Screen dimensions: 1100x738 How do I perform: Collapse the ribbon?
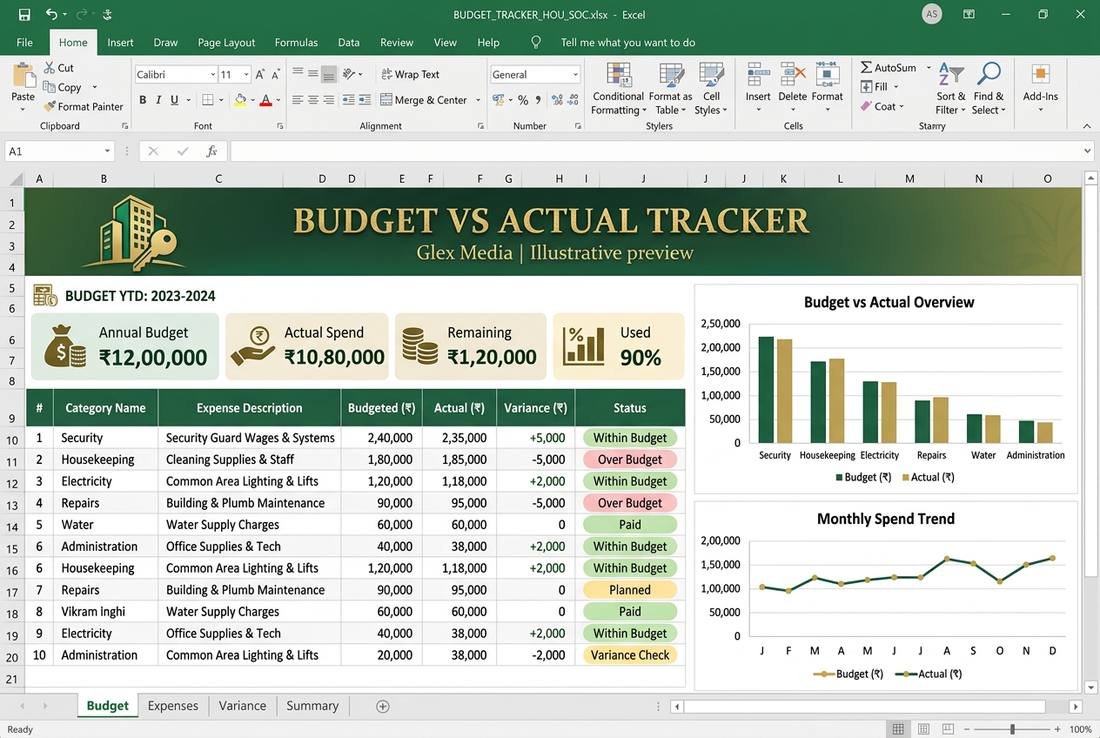pyautogui.click(x=1087, y=126)
